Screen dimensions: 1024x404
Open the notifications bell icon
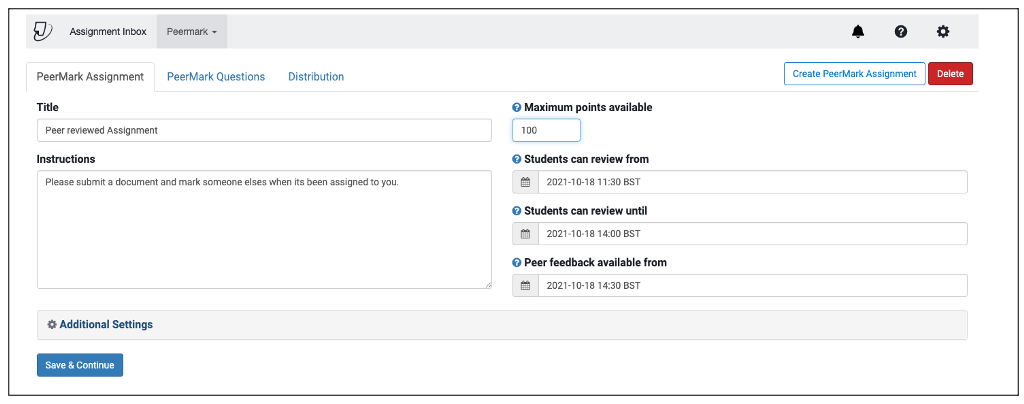858,31
